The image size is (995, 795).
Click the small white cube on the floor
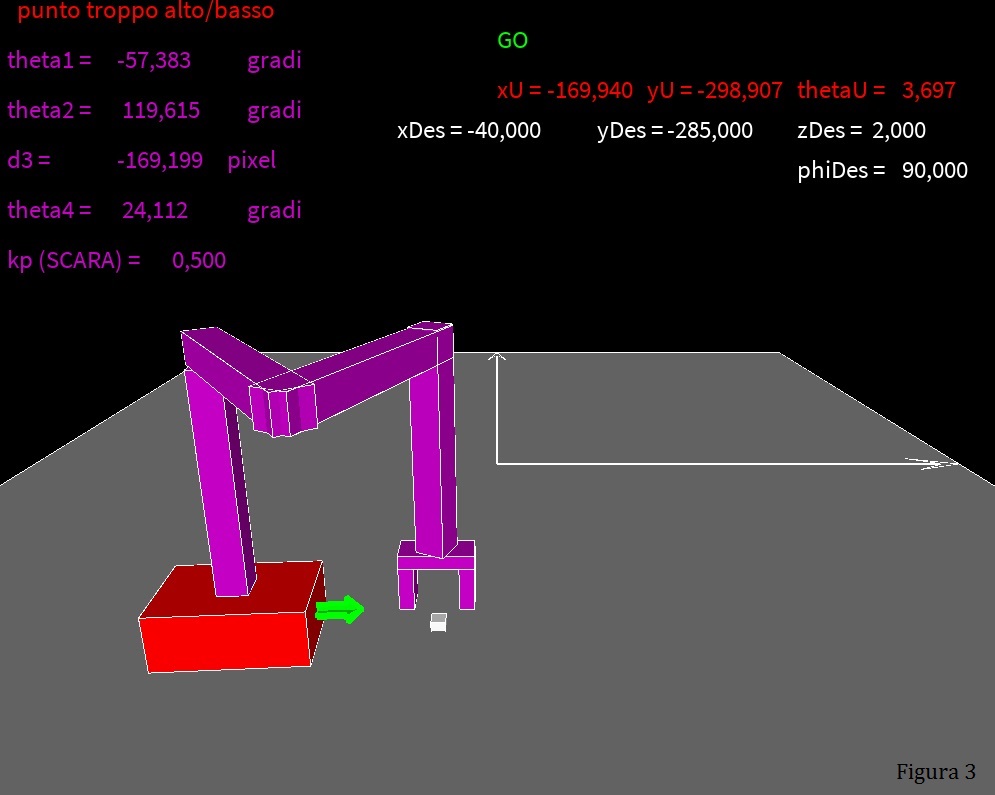pos(438,622)
